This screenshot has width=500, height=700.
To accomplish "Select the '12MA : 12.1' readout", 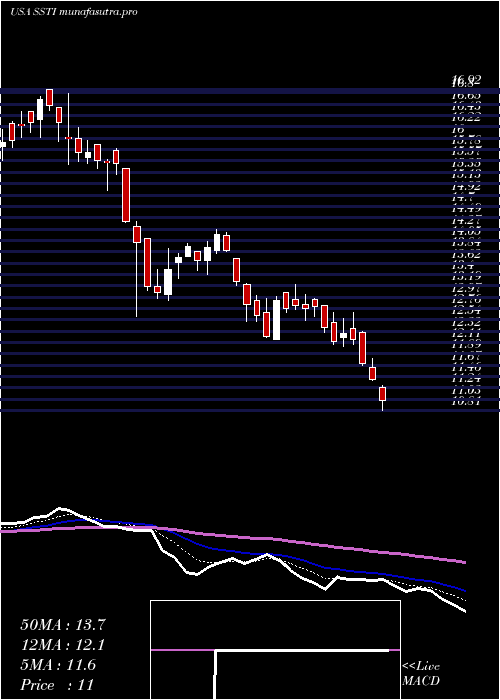I will 63,645.
